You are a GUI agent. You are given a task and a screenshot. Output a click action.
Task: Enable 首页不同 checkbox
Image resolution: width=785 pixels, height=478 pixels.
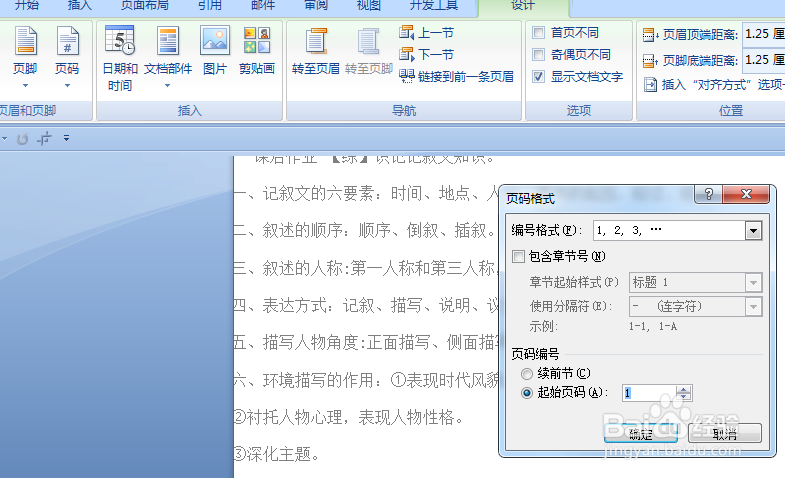click(x=539, y=33)
